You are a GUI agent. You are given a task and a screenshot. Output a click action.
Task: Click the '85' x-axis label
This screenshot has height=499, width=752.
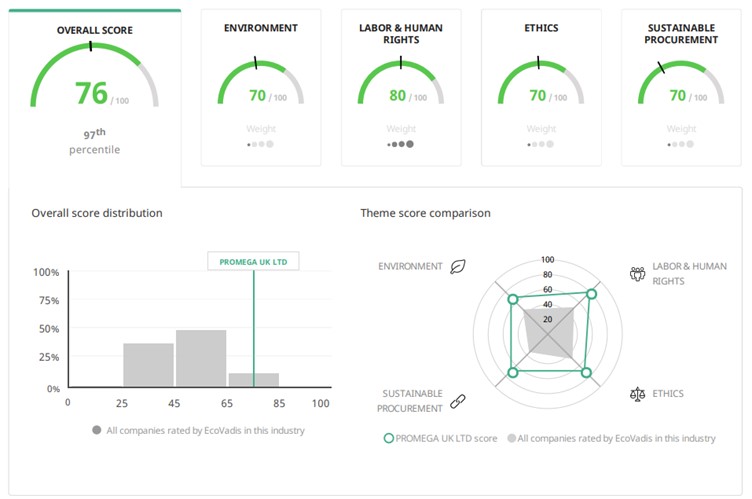coord(279,404)
